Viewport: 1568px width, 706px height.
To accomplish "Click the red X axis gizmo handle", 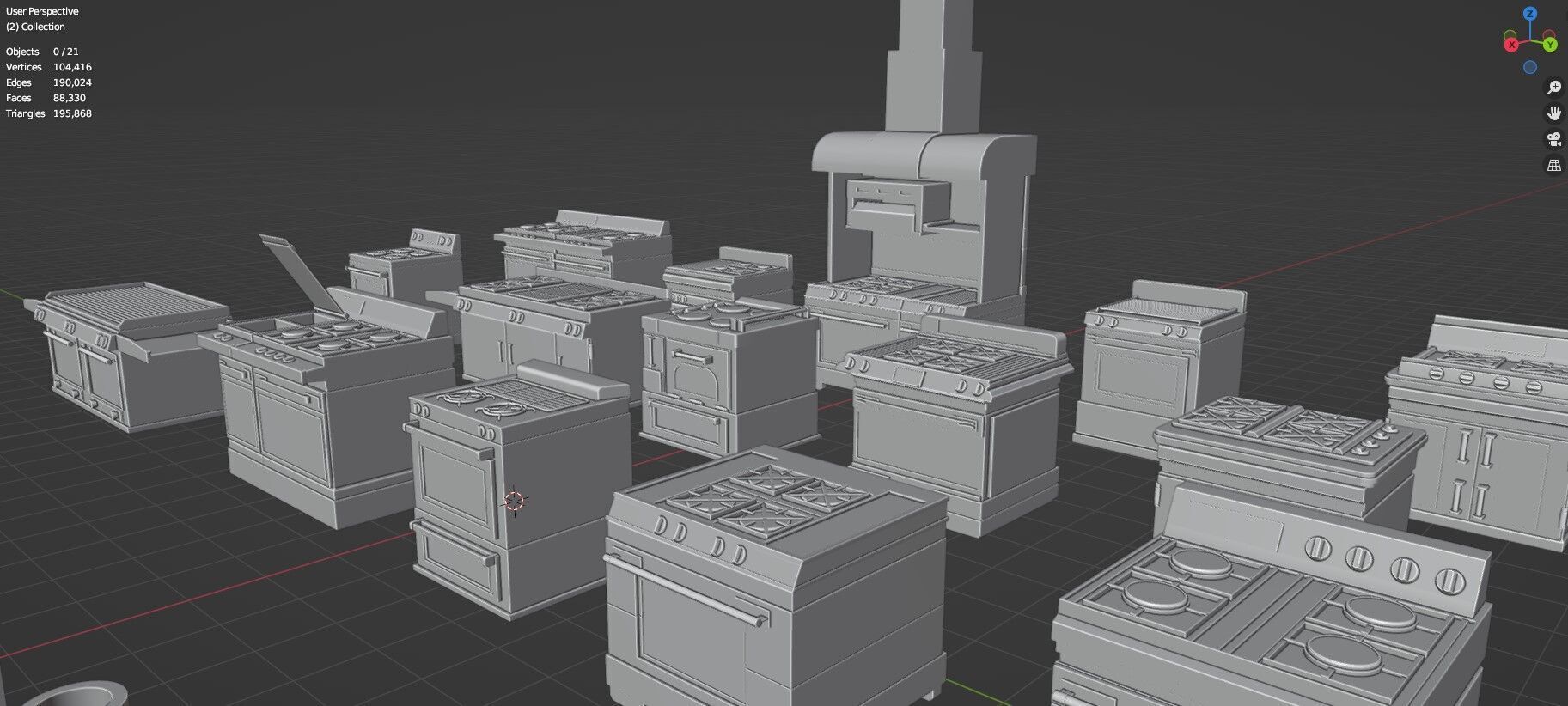I will click(1511, 45).
